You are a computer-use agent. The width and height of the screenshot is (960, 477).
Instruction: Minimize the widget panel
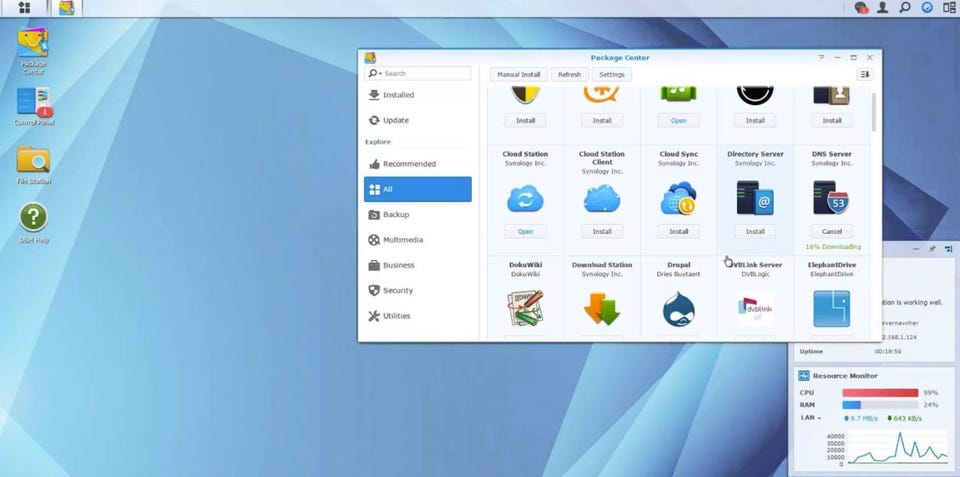click(917, 249)
